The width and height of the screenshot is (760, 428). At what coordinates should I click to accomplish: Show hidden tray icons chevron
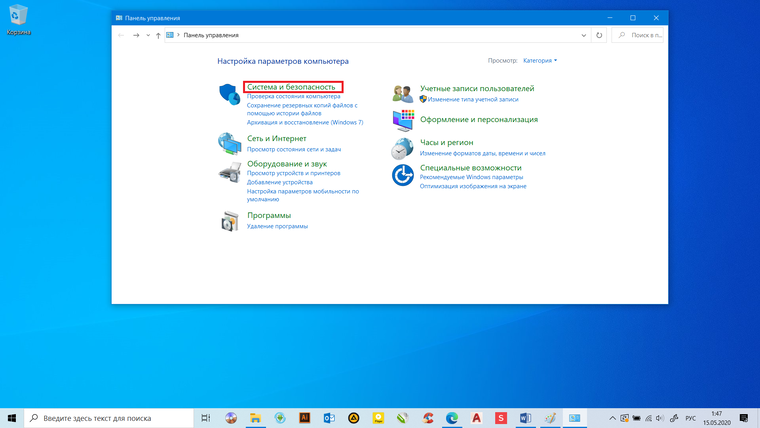pos(612,418)
